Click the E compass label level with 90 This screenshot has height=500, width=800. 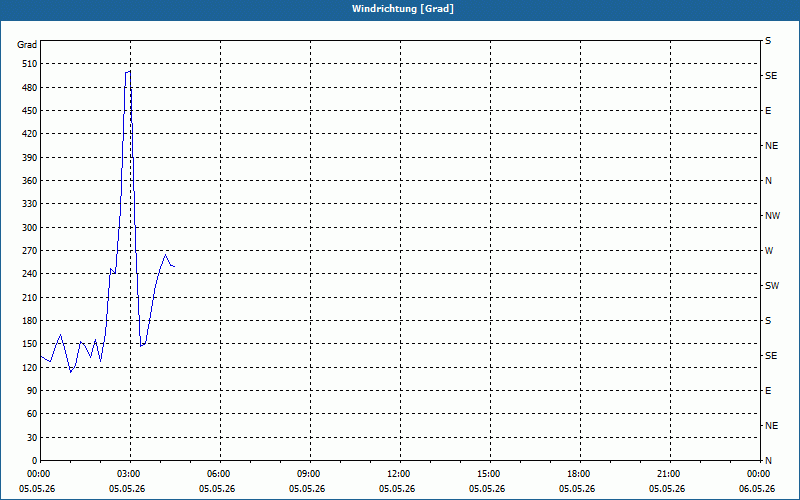pos(768,391)
